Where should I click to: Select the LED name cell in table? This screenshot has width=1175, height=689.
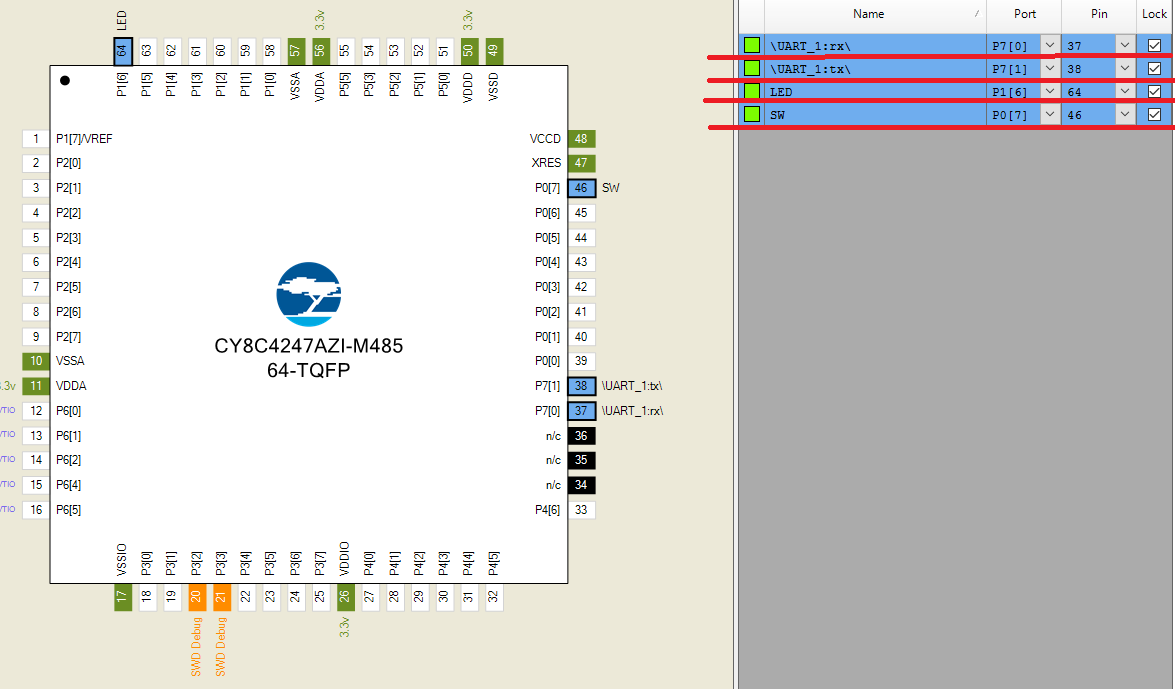875,91
